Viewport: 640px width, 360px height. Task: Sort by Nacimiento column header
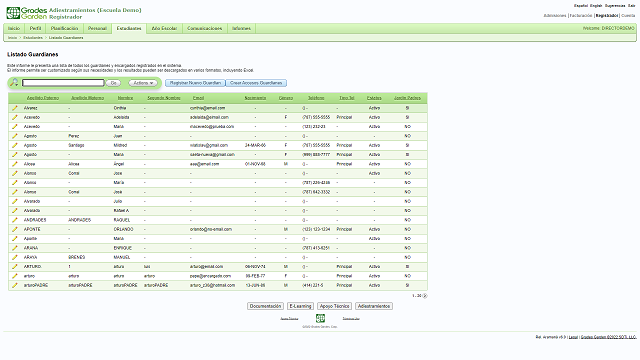click(256, 98)
